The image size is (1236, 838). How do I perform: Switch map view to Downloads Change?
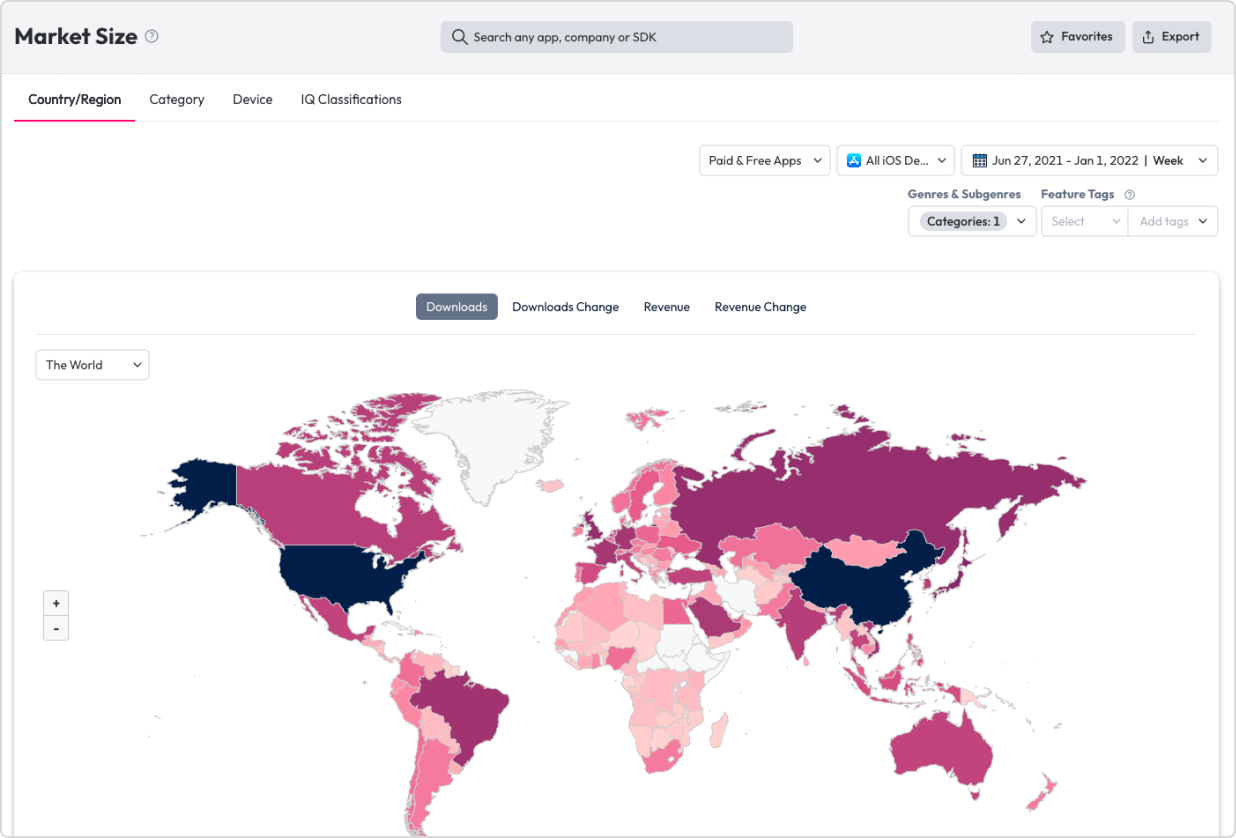[x=565, y=307]
